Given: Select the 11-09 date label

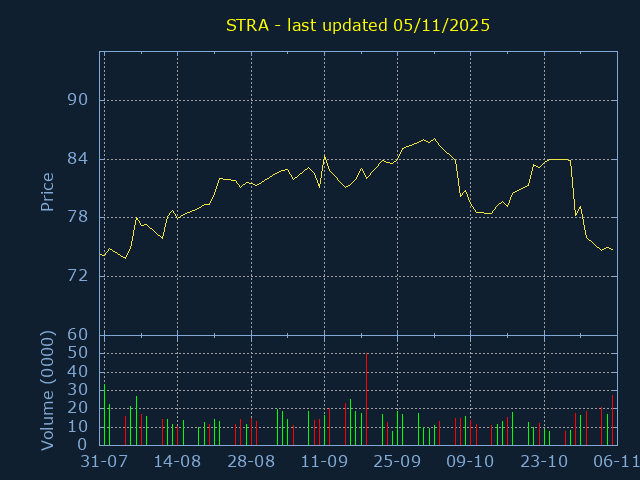Looking at the screenshot, I should [324, 461].
